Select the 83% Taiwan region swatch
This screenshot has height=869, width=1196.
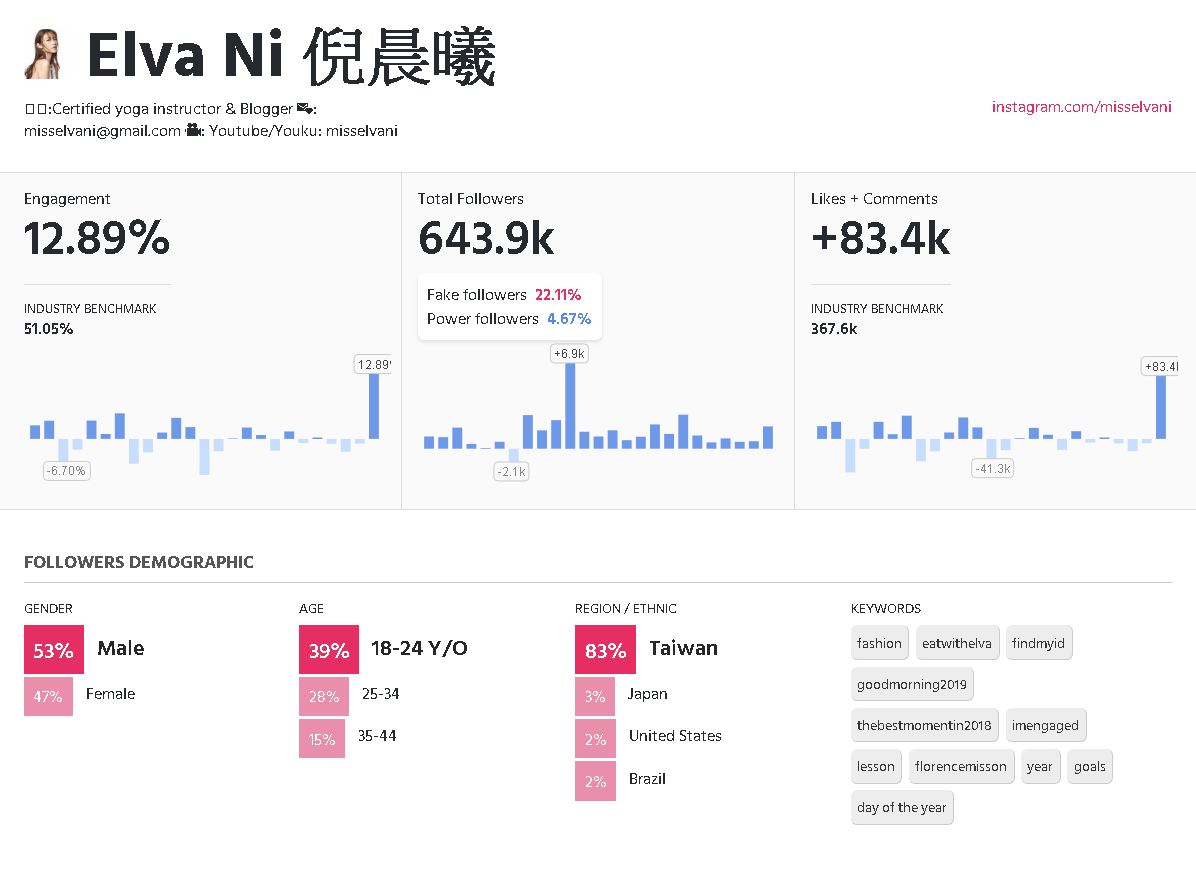tap(604, 650)
